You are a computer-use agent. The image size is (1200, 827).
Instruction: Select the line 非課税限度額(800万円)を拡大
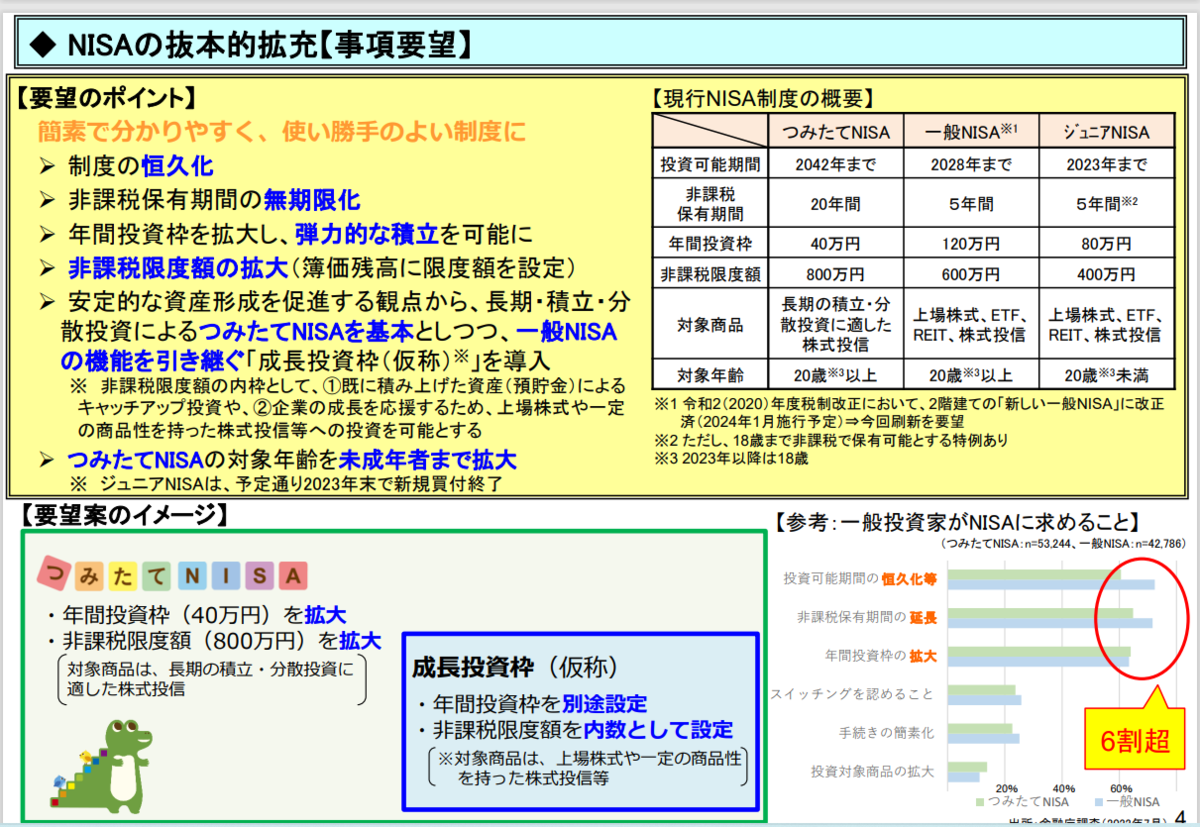213,639
